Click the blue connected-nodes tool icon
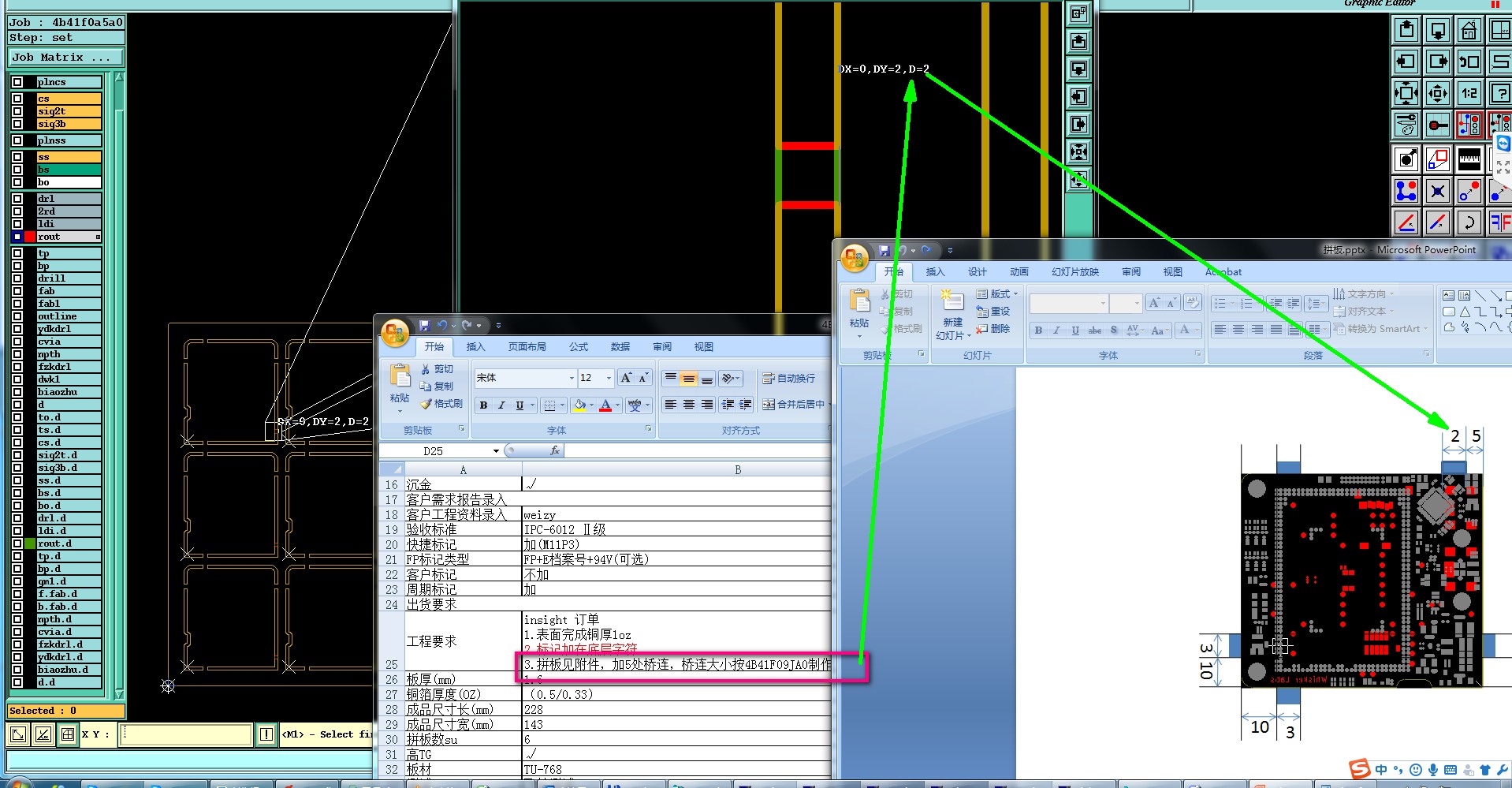This screenshot has width=1512, height=788. click(1406, 191)
